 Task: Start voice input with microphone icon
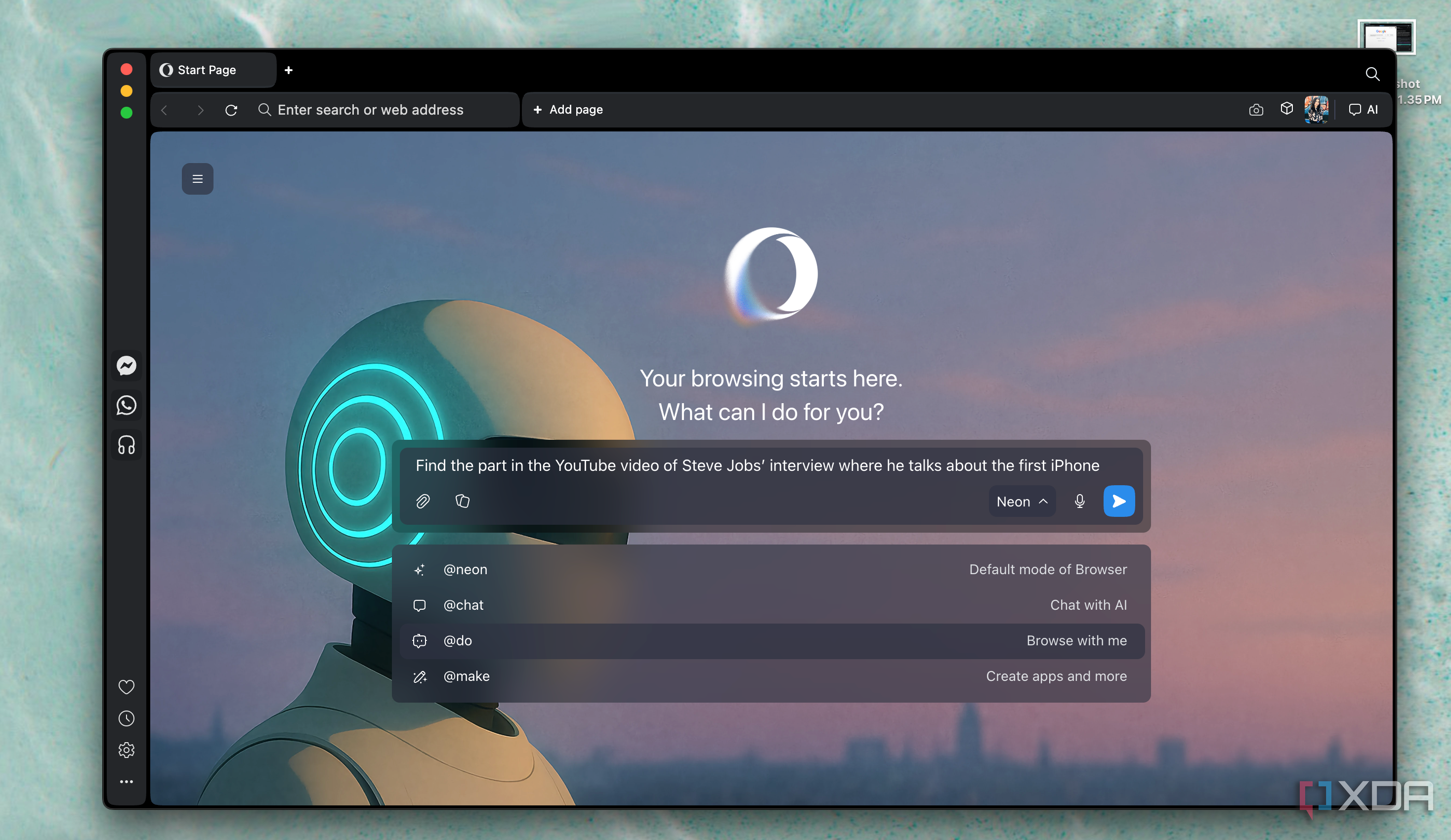coord(1080,502)
